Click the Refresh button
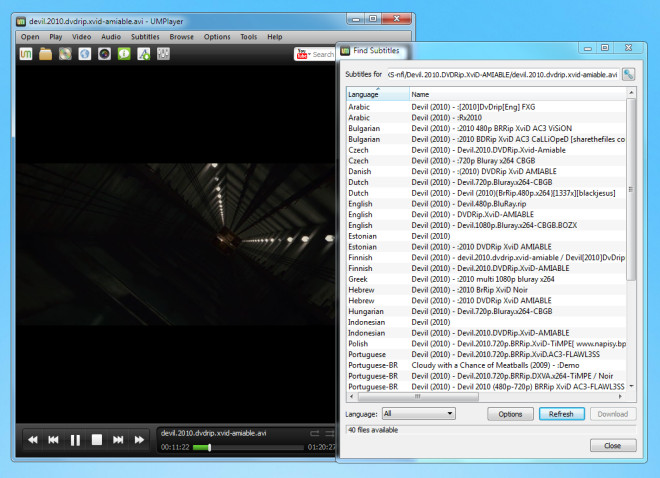660x478 pixels. 562,414
